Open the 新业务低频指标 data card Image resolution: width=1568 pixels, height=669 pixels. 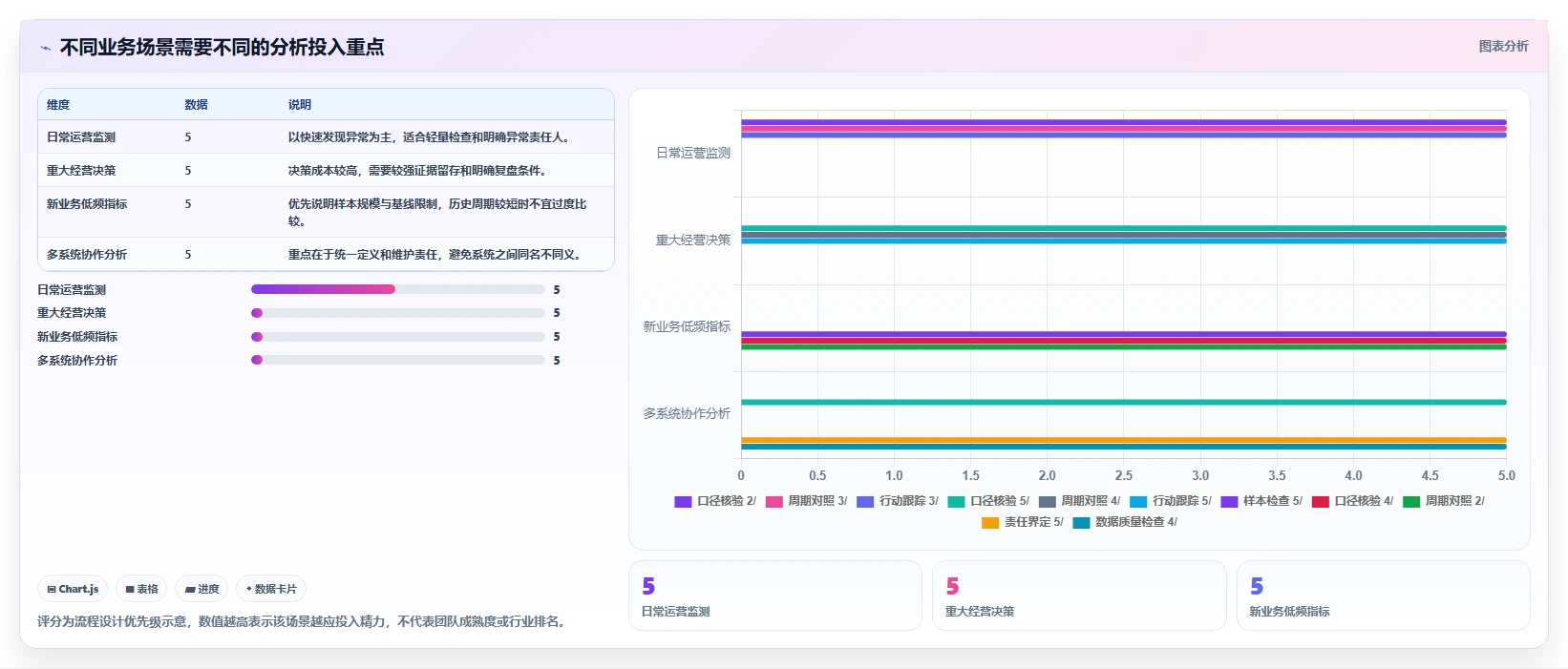[x=1383, y=596]
